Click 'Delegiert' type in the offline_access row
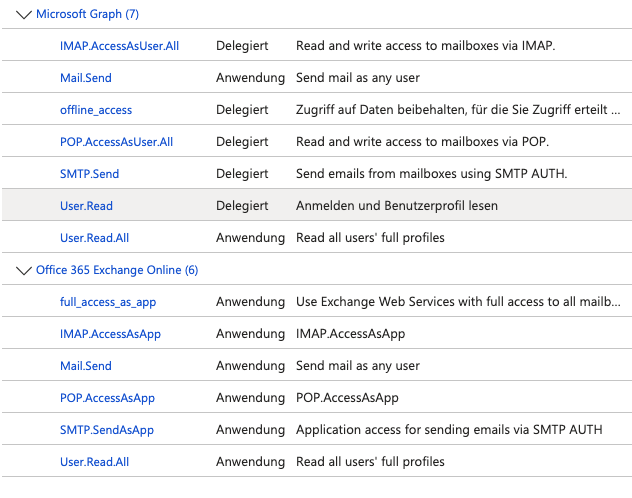The height and width of the screenshot is (498, 632). [x=242, y=110]
